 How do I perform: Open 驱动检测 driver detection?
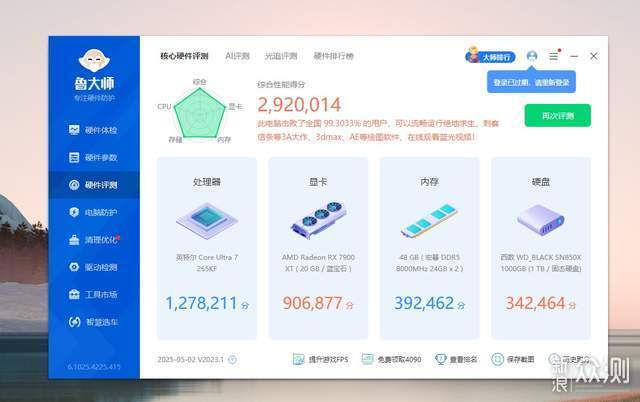93,267
